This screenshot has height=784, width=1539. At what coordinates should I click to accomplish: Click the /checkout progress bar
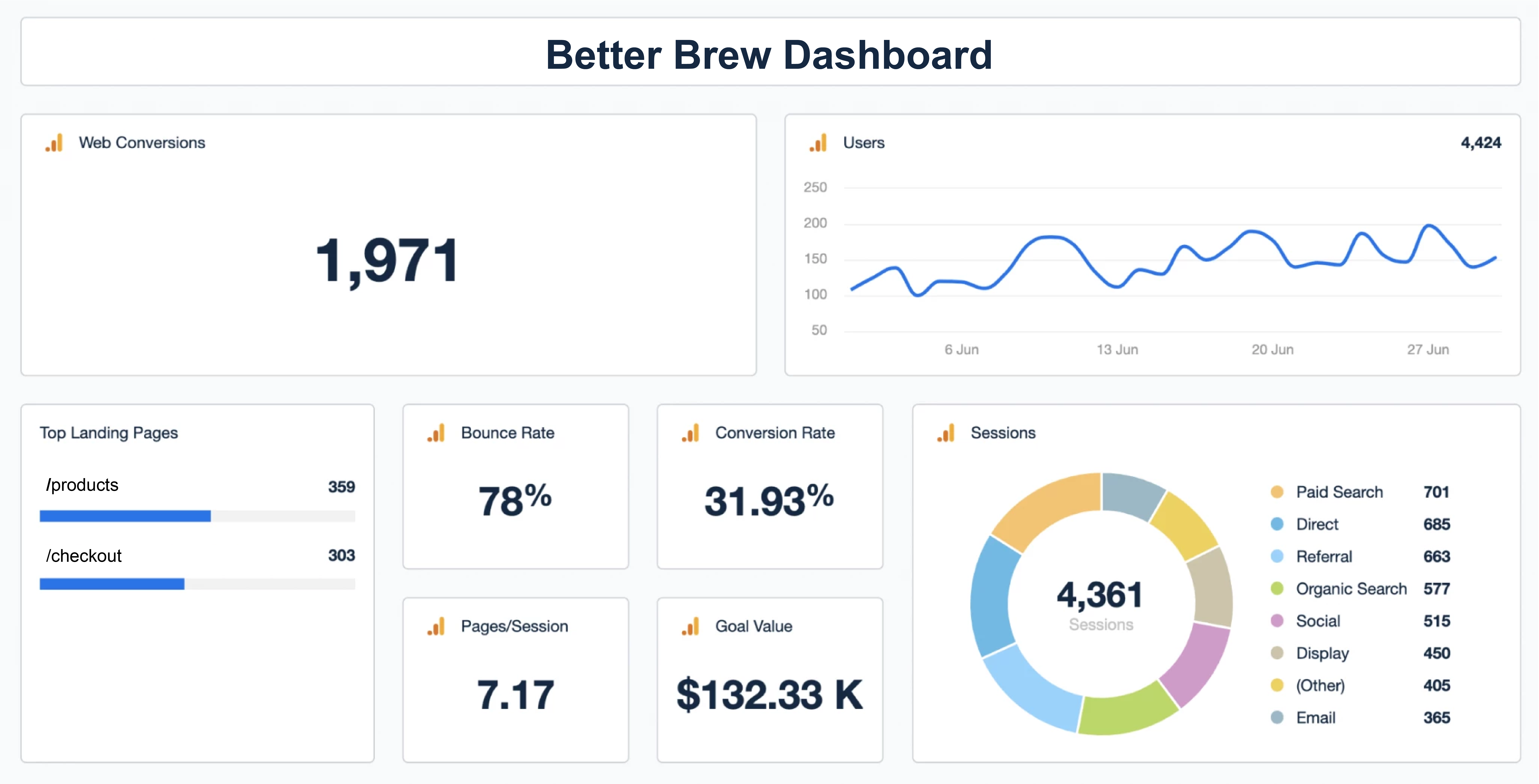[x=197, y=584]
